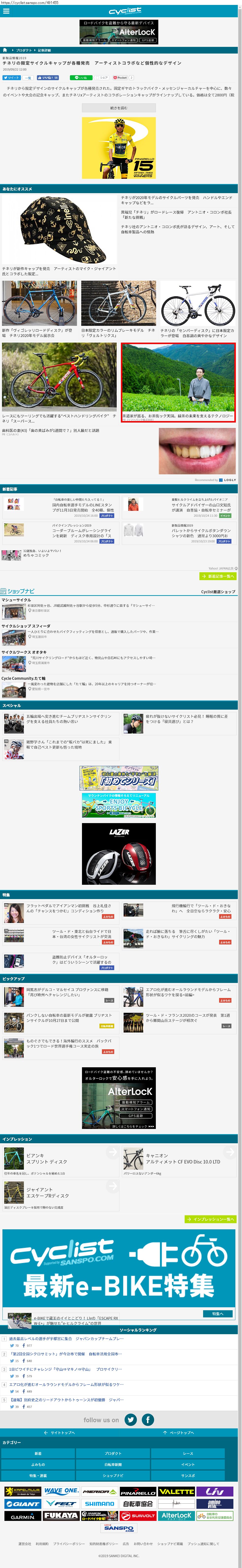Select the よみもの category
The image size is (242, 1568).
[38, 1464]
